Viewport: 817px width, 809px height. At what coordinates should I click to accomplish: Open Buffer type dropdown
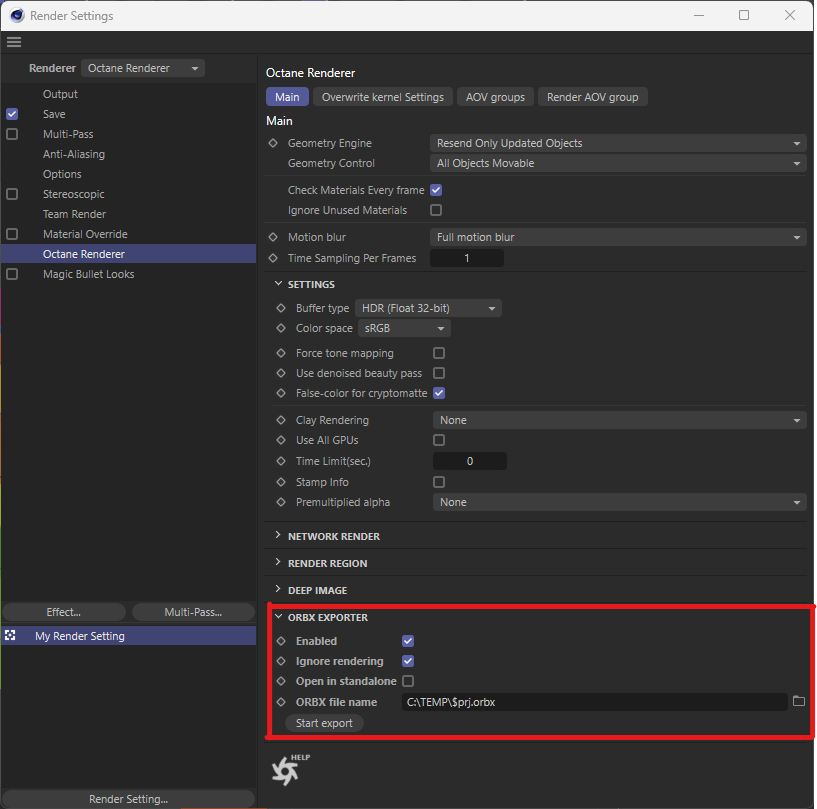pyautogui.click(x=428, y=308)
